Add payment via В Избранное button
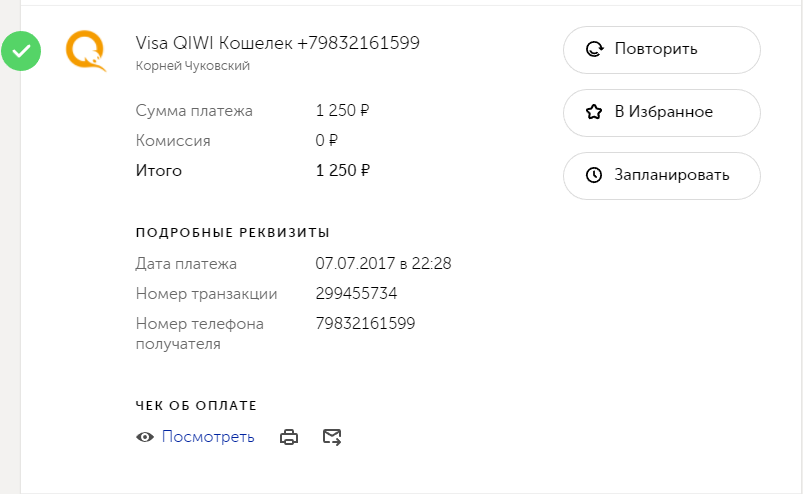 coord(662,112)
